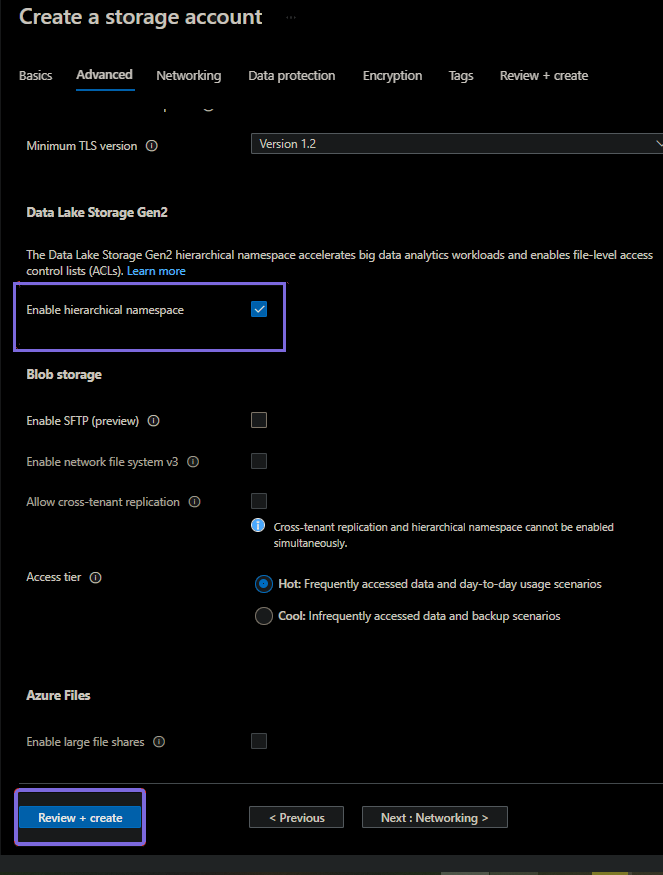Image resolution: width=663 pixels, height=875 pixels.
Task: Click the Access tier info icon
Action: pyautogui.click(x=96, y=578)
